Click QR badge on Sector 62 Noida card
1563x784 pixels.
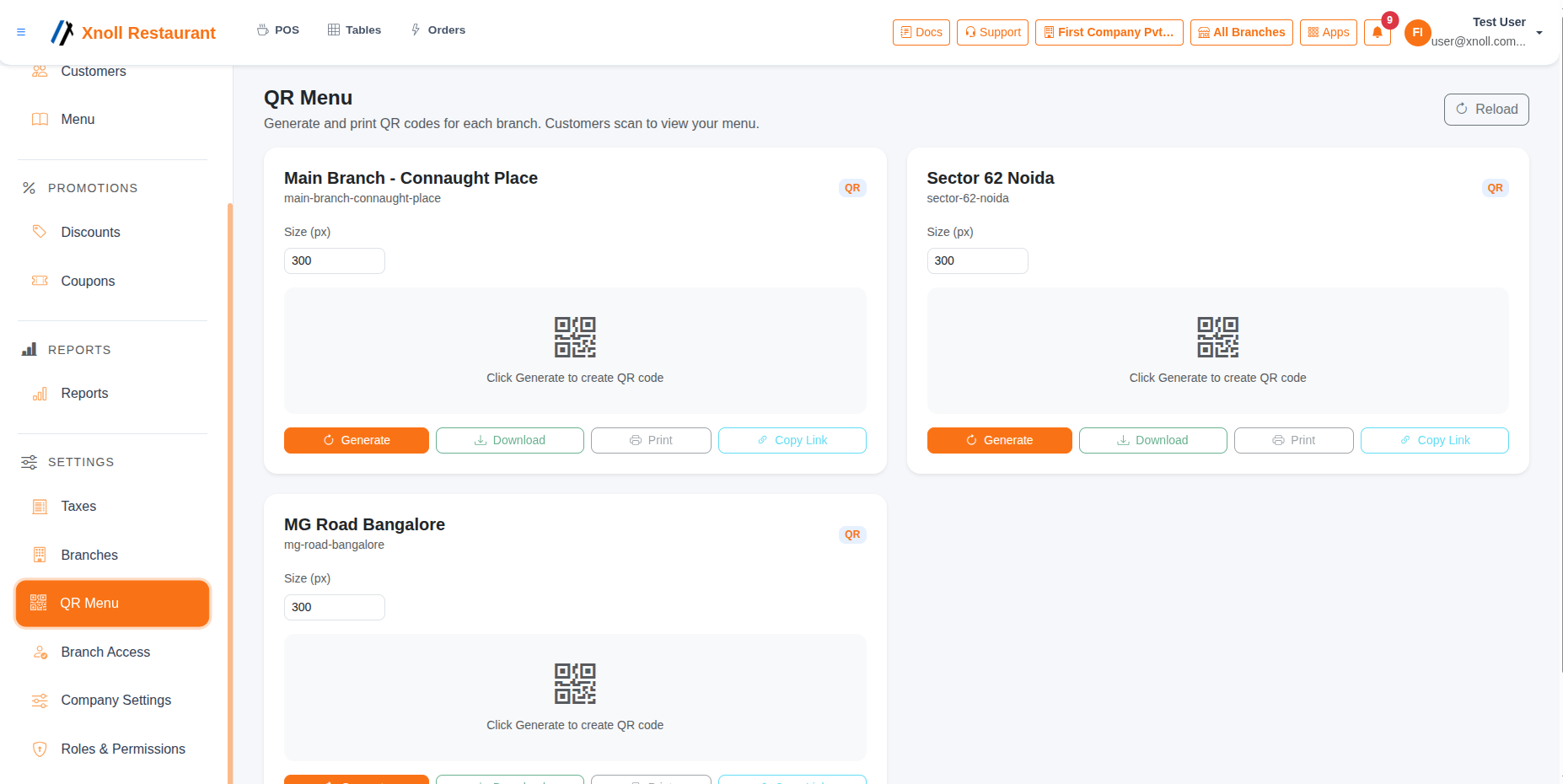[1495, 188]
